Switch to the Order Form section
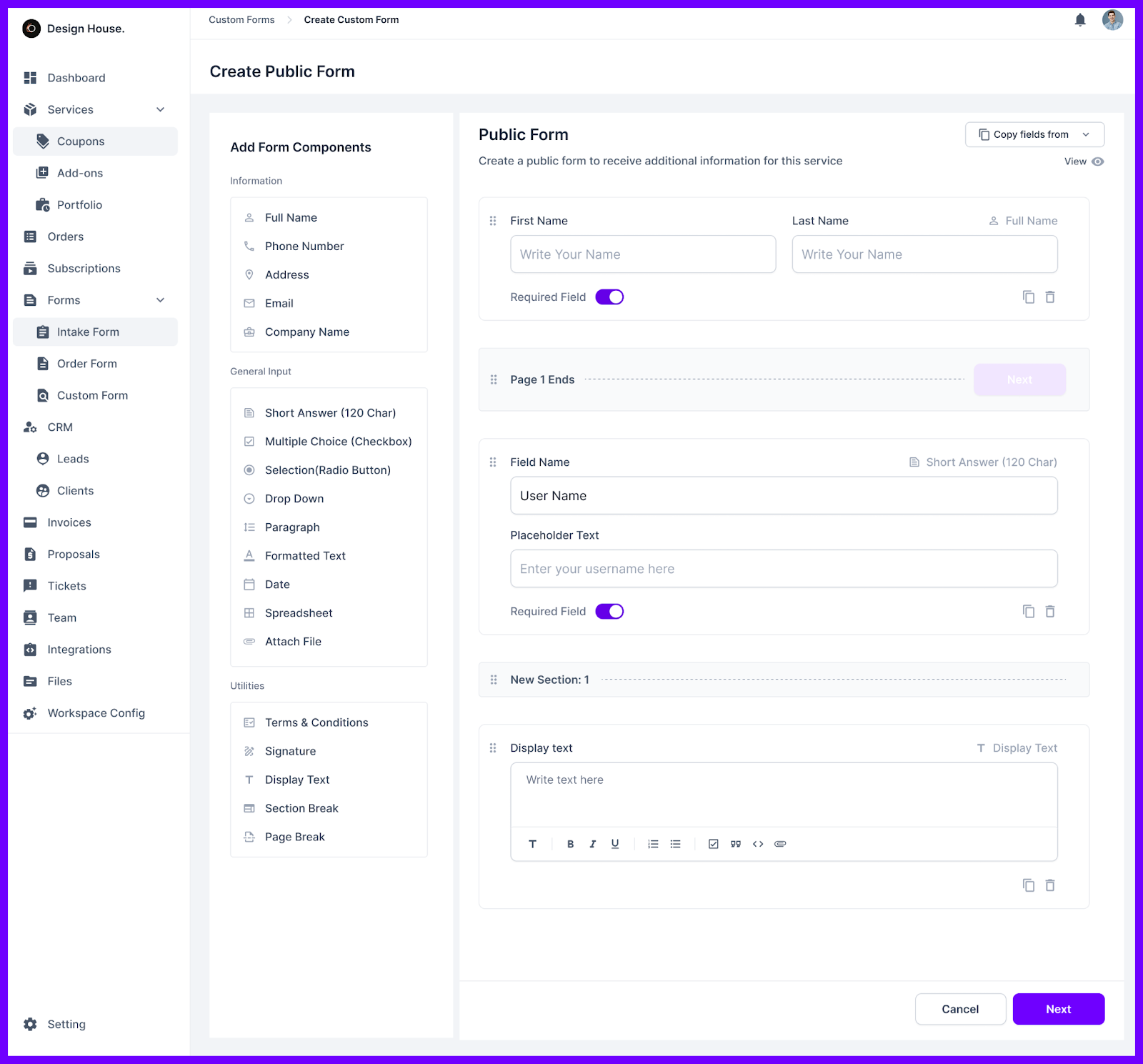The image size is (1143, 1064). point(87,363)
